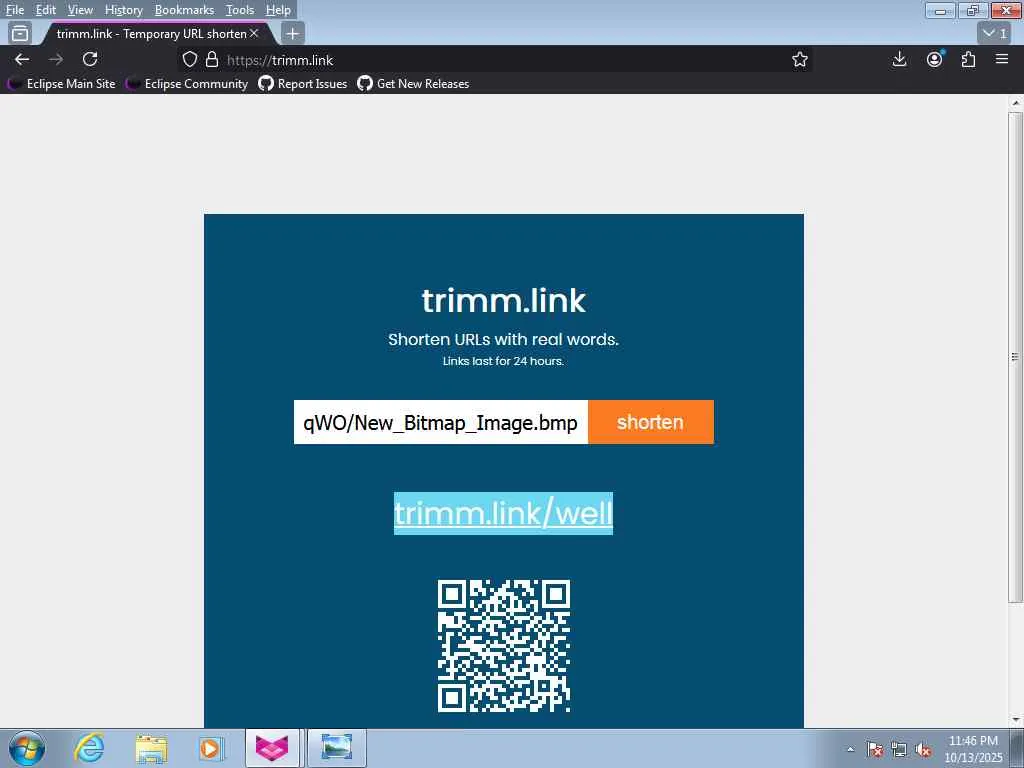
Task: Switch to the picture viewer taskbar button
Action: coord(336,748)
